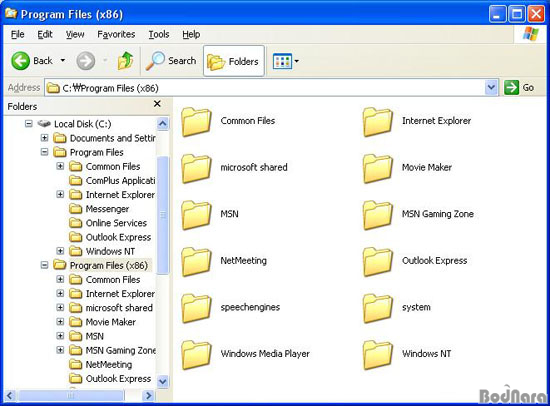Open the Tools menu
Viewport: 550px width, 406px height.
tap(159, 34)
